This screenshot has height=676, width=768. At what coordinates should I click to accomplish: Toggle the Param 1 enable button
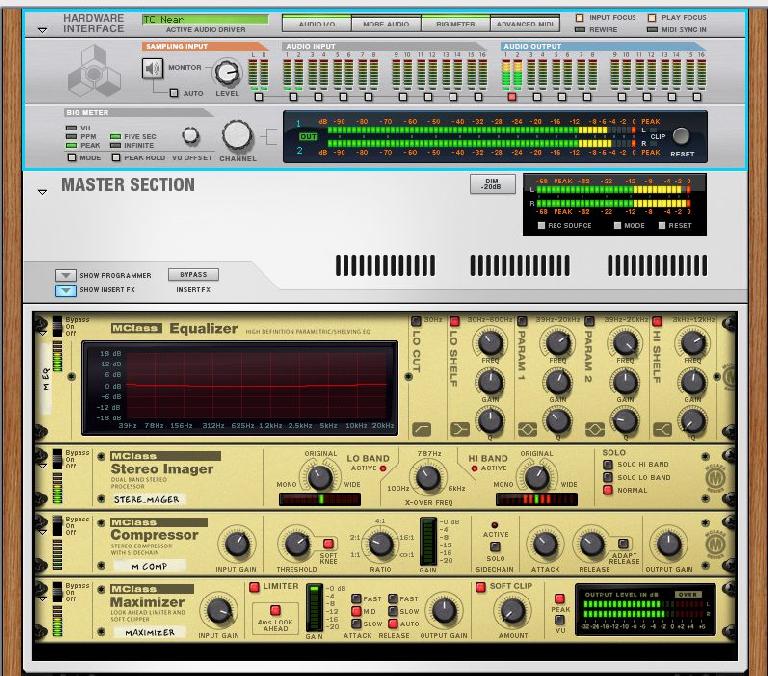click(522, 321)
